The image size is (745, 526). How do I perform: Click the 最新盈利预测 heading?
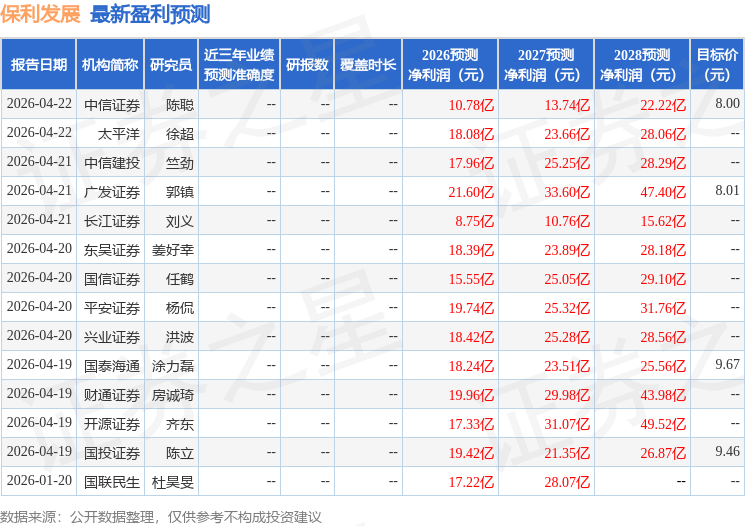click(x=150, y=14)
